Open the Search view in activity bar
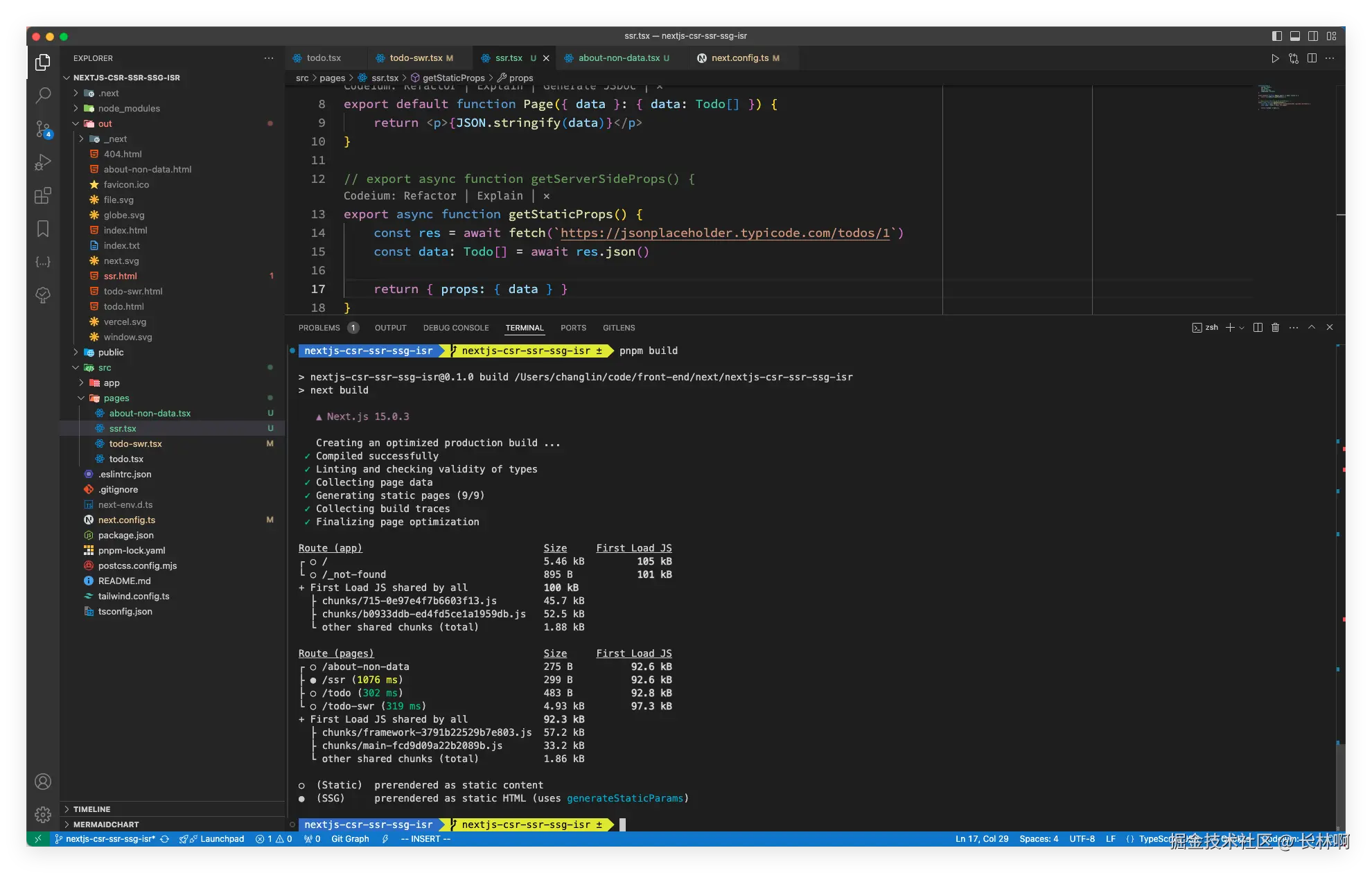1372x873 pixels. tap(43, 95)
